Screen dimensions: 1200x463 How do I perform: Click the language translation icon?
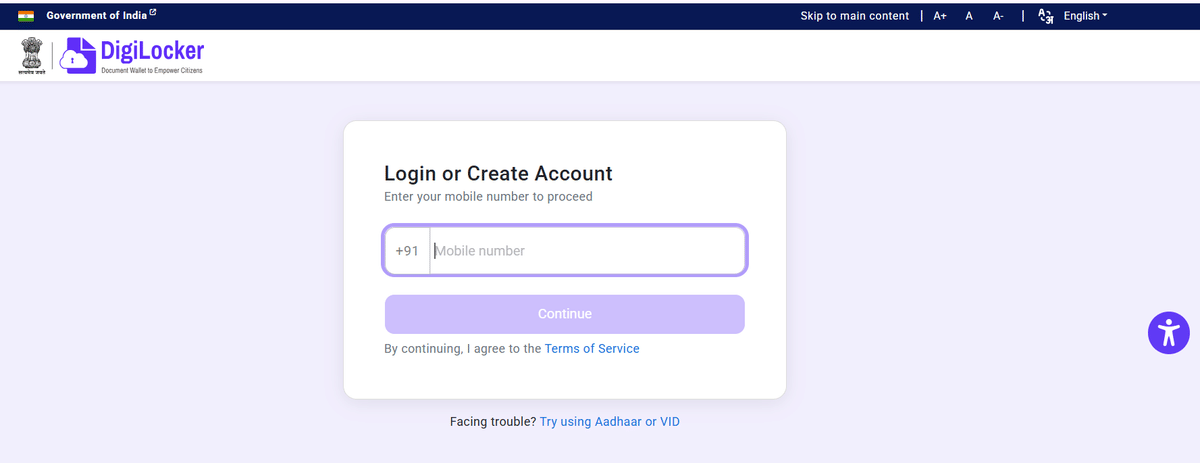[x=1046, y=16]
